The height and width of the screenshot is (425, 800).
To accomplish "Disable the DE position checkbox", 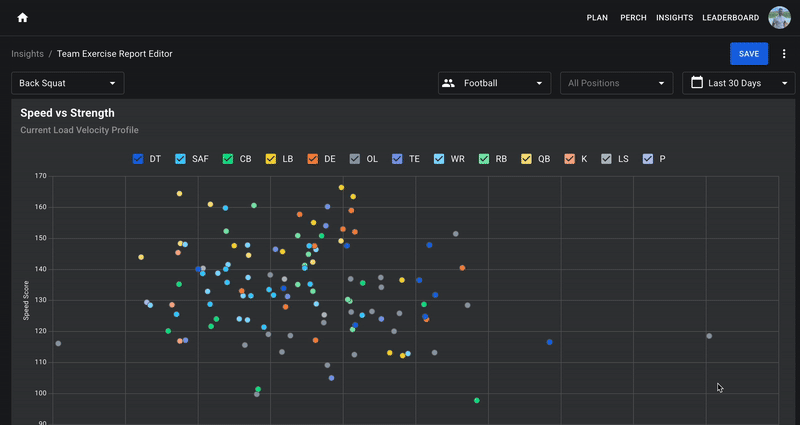I will (x=312, y=159).
